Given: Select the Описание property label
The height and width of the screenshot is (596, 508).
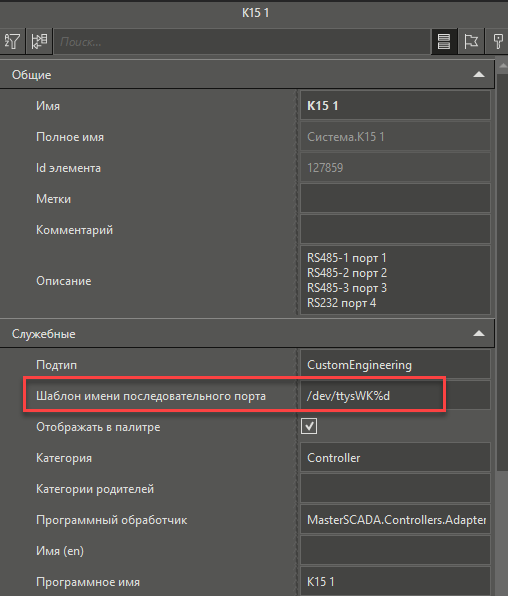Looking at the screenshot, I should [64, 281].
